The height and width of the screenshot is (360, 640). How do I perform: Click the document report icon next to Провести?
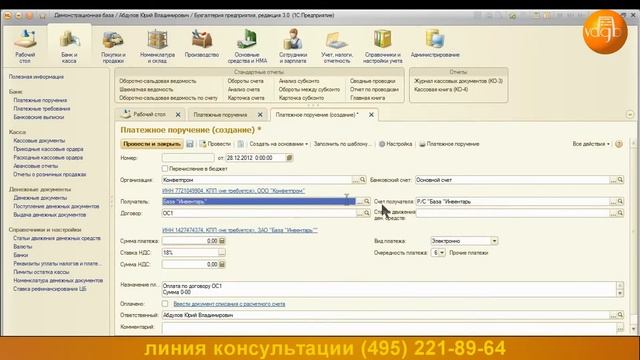241,144
